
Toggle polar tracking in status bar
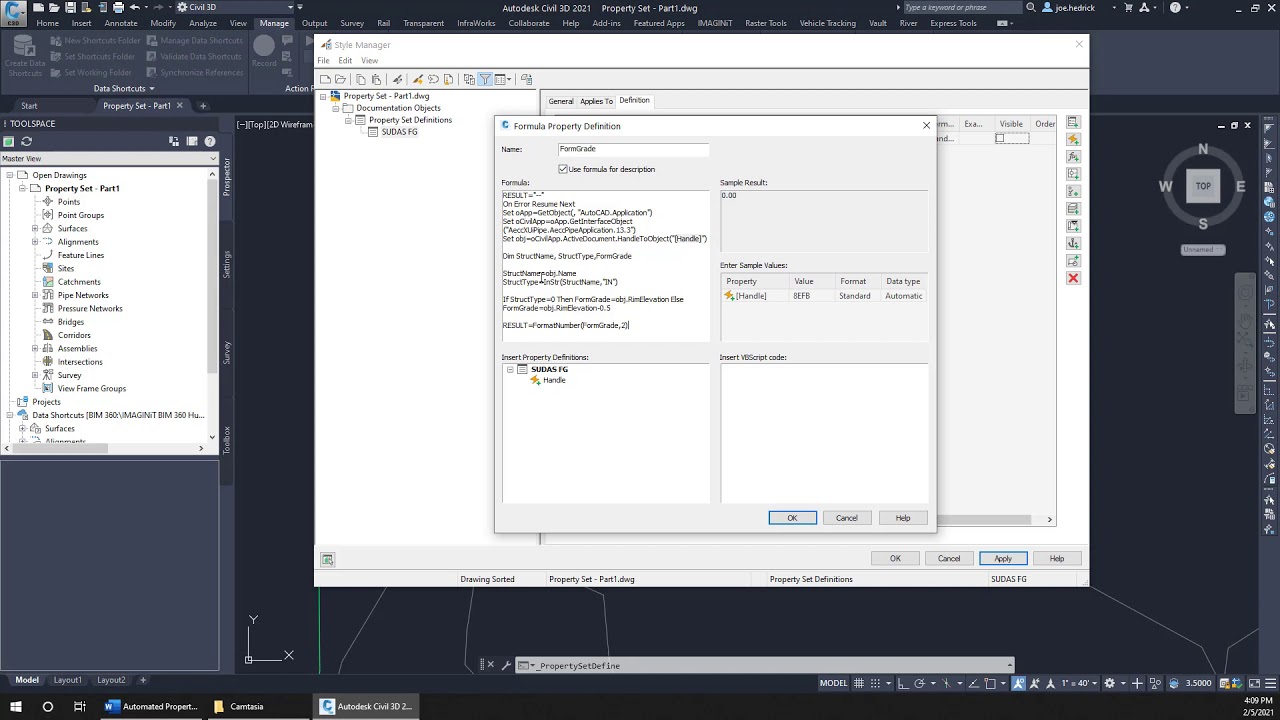918,683
